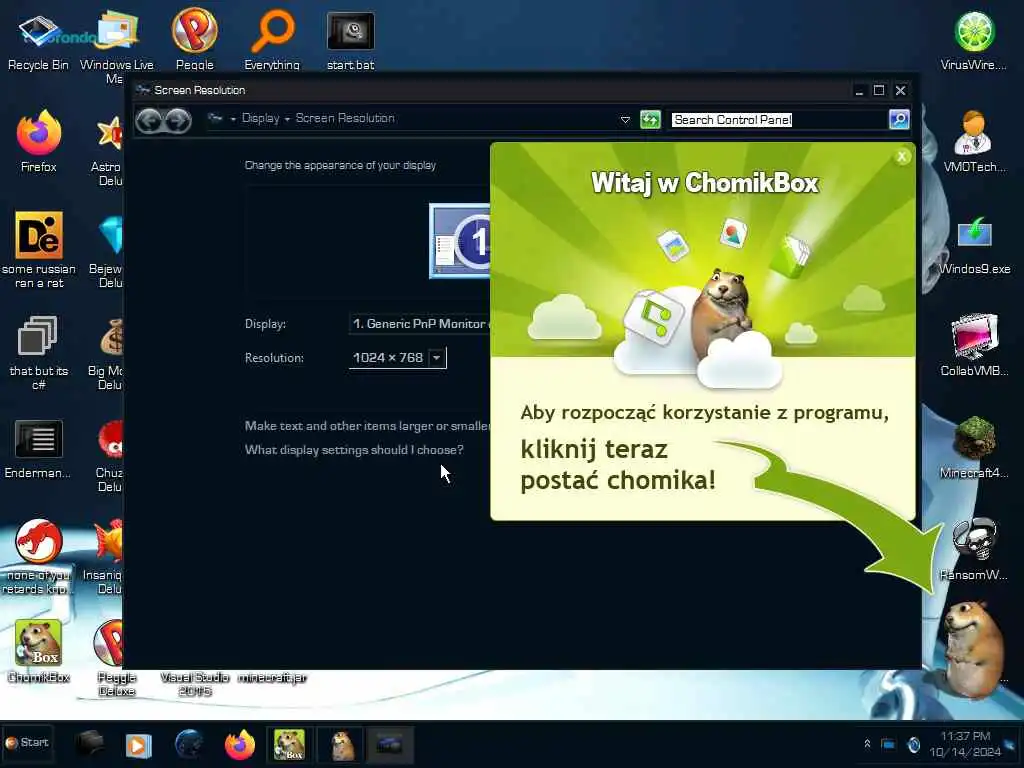Open the 'some russian ran a rat' icon

39,249
